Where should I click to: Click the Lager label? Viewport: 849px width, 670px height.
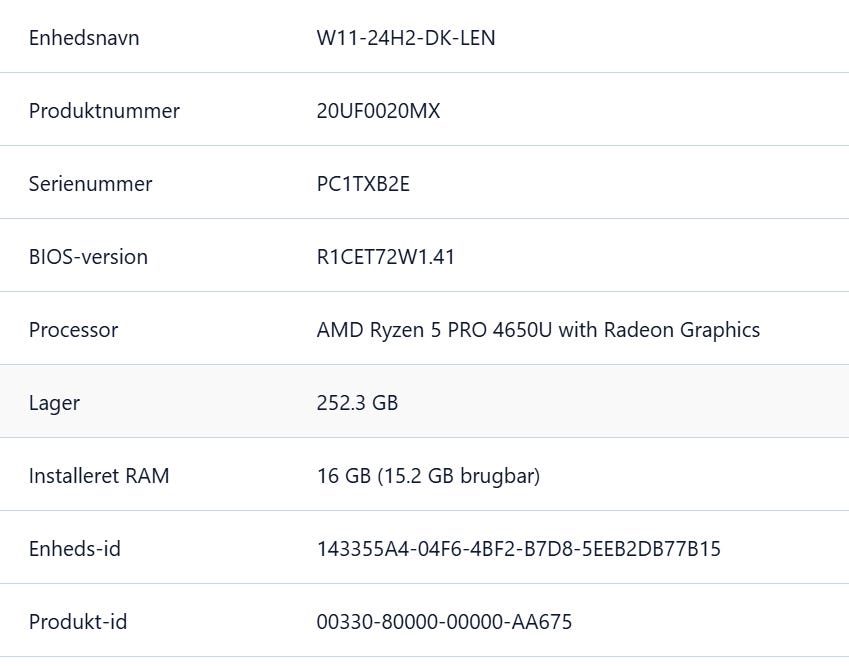click(54, 403)
